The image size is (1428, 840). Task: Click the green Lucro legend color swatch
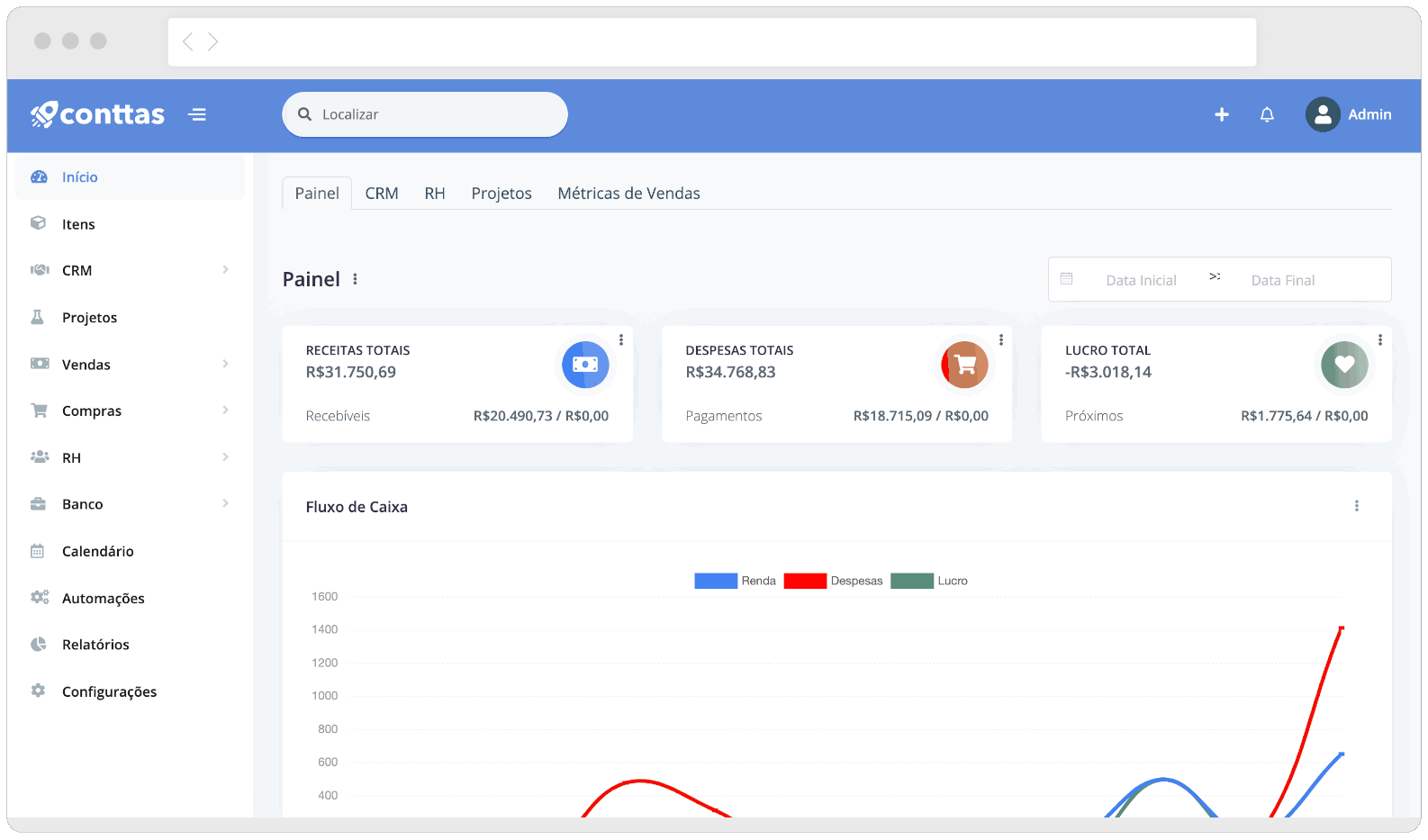coord(911,581)
